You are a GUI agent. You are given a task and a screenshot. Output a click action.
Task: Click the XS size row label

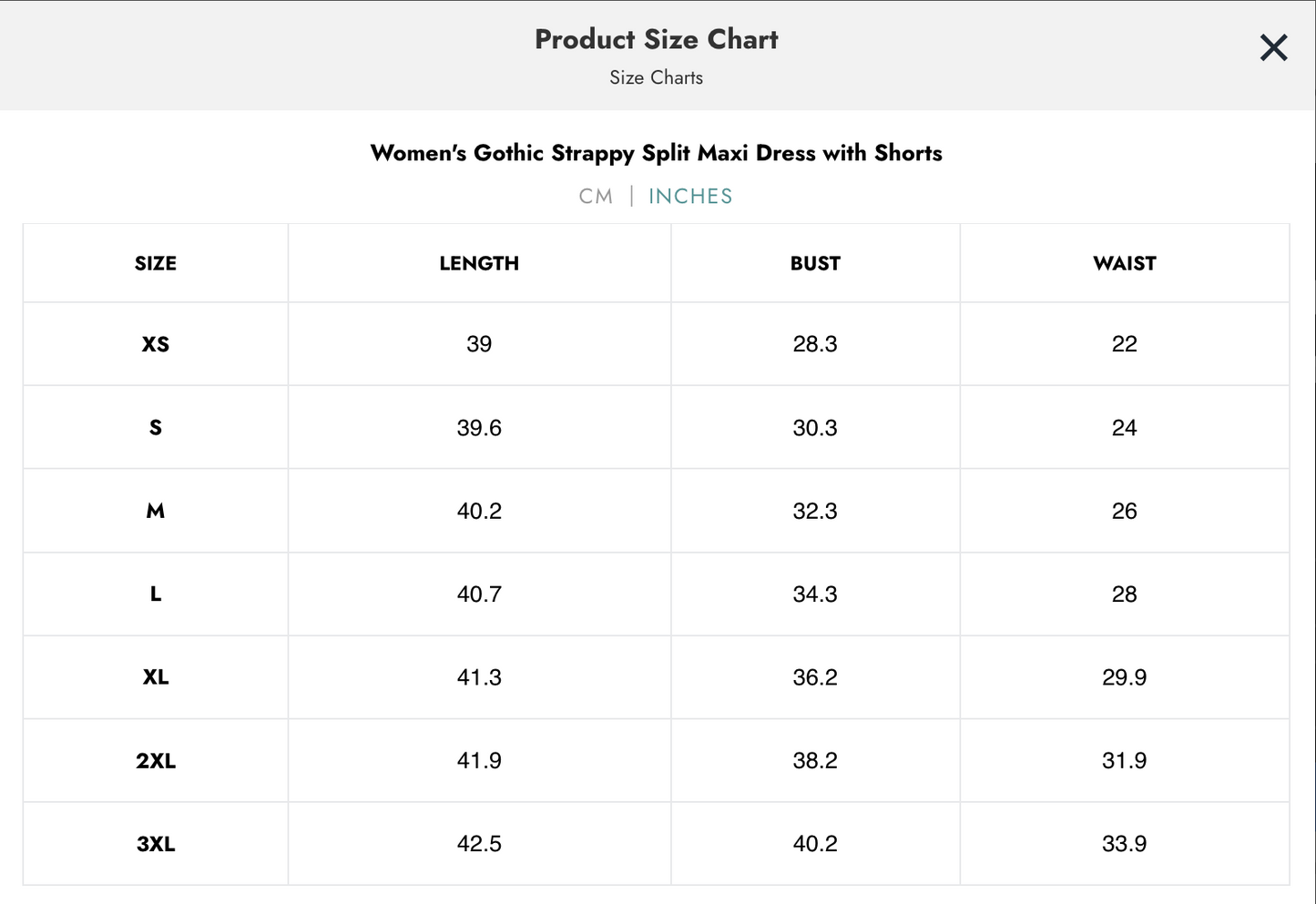155,344
